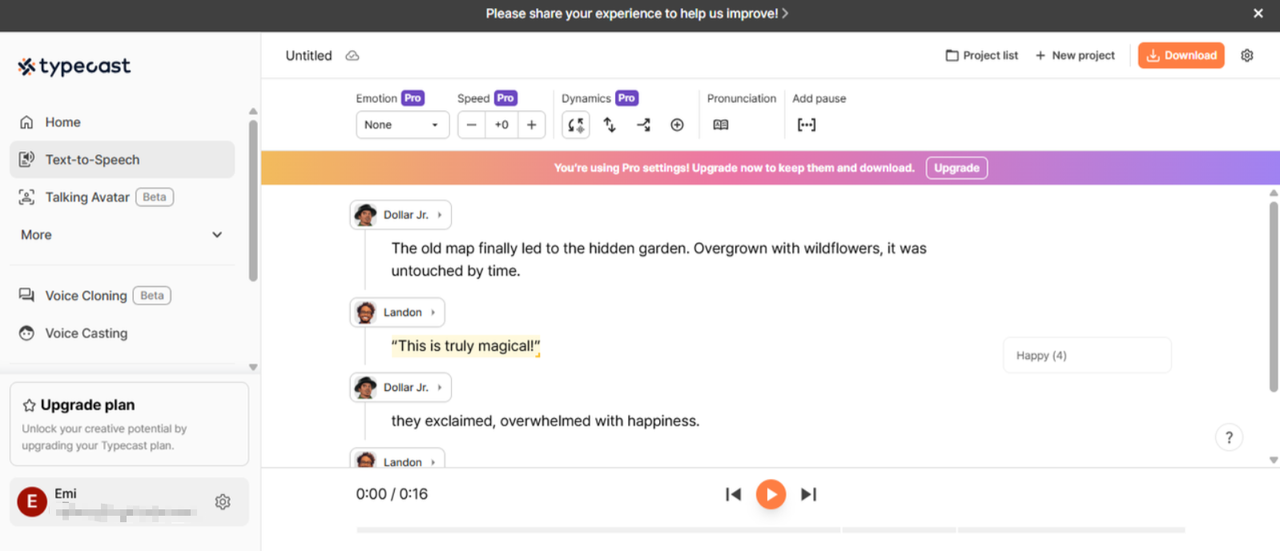Open the share your experience link
The width and height of the screenshot is (1280, 551).
(x=637, y=14)
